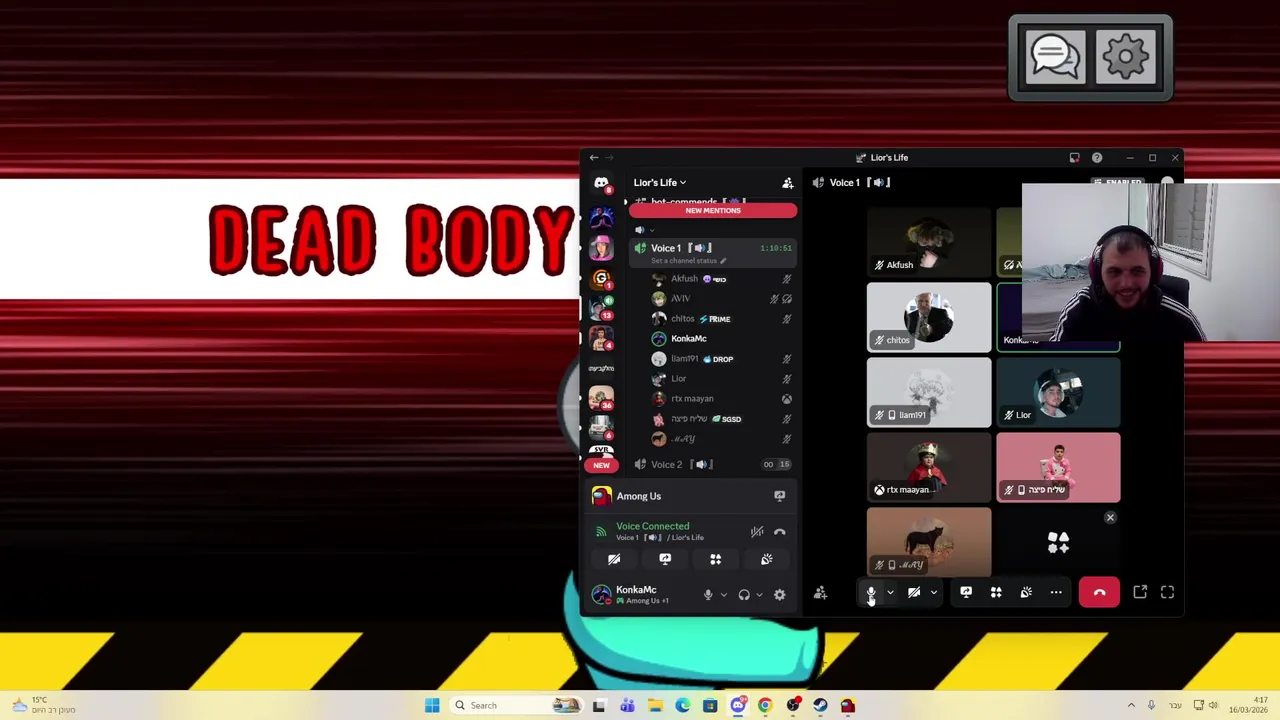This screenshot has width=1280, height=720.
Task: Disconnect with the red hang up button
Action: [1099, 592]
